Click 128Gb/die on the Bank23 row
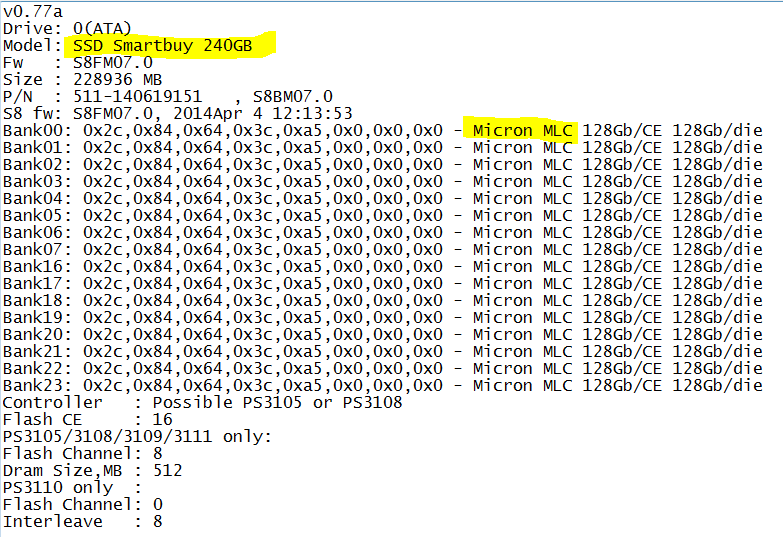The image size is (783, 537). [x=717, y=385]
